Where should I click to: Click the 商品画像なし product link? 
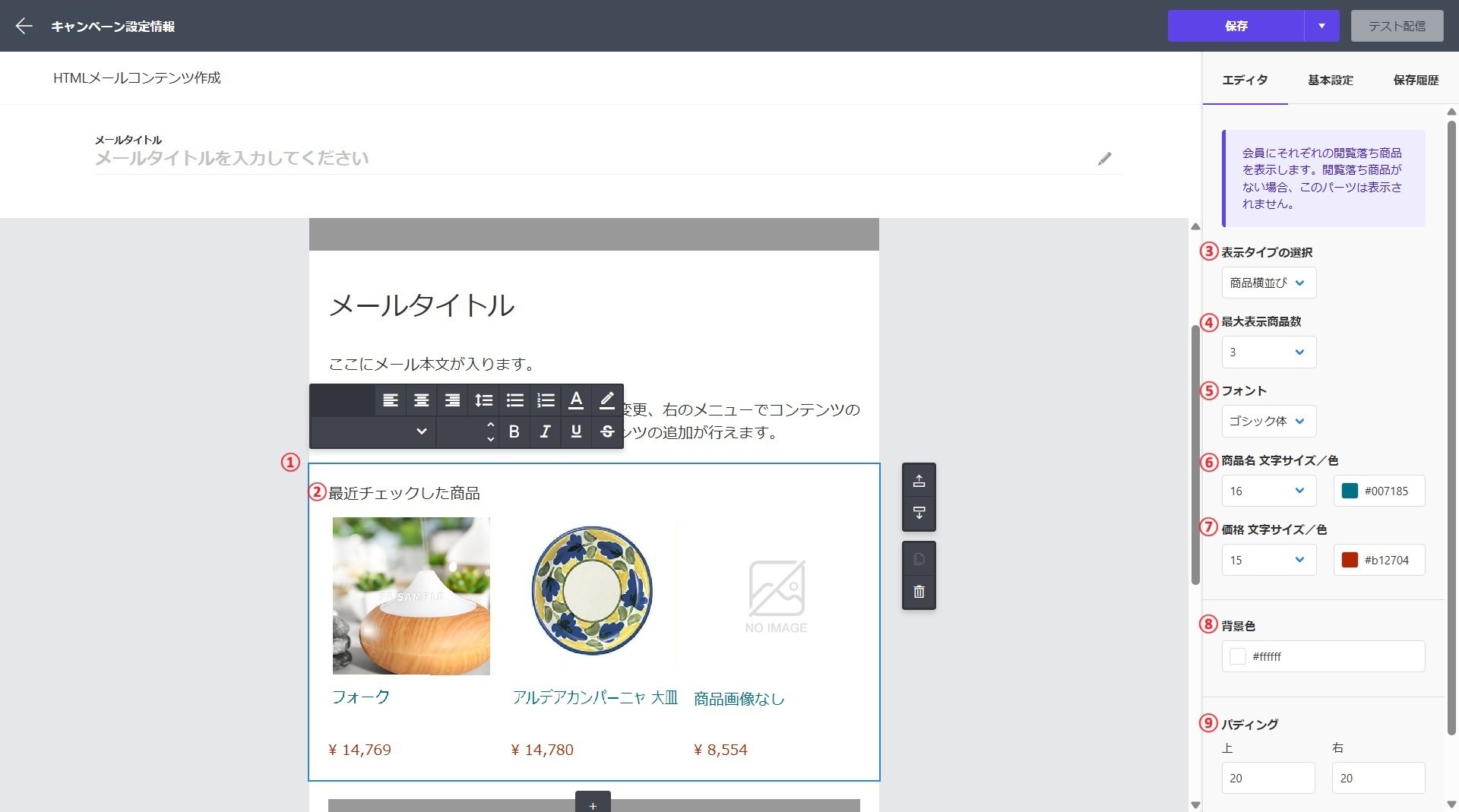pos(739,699)
